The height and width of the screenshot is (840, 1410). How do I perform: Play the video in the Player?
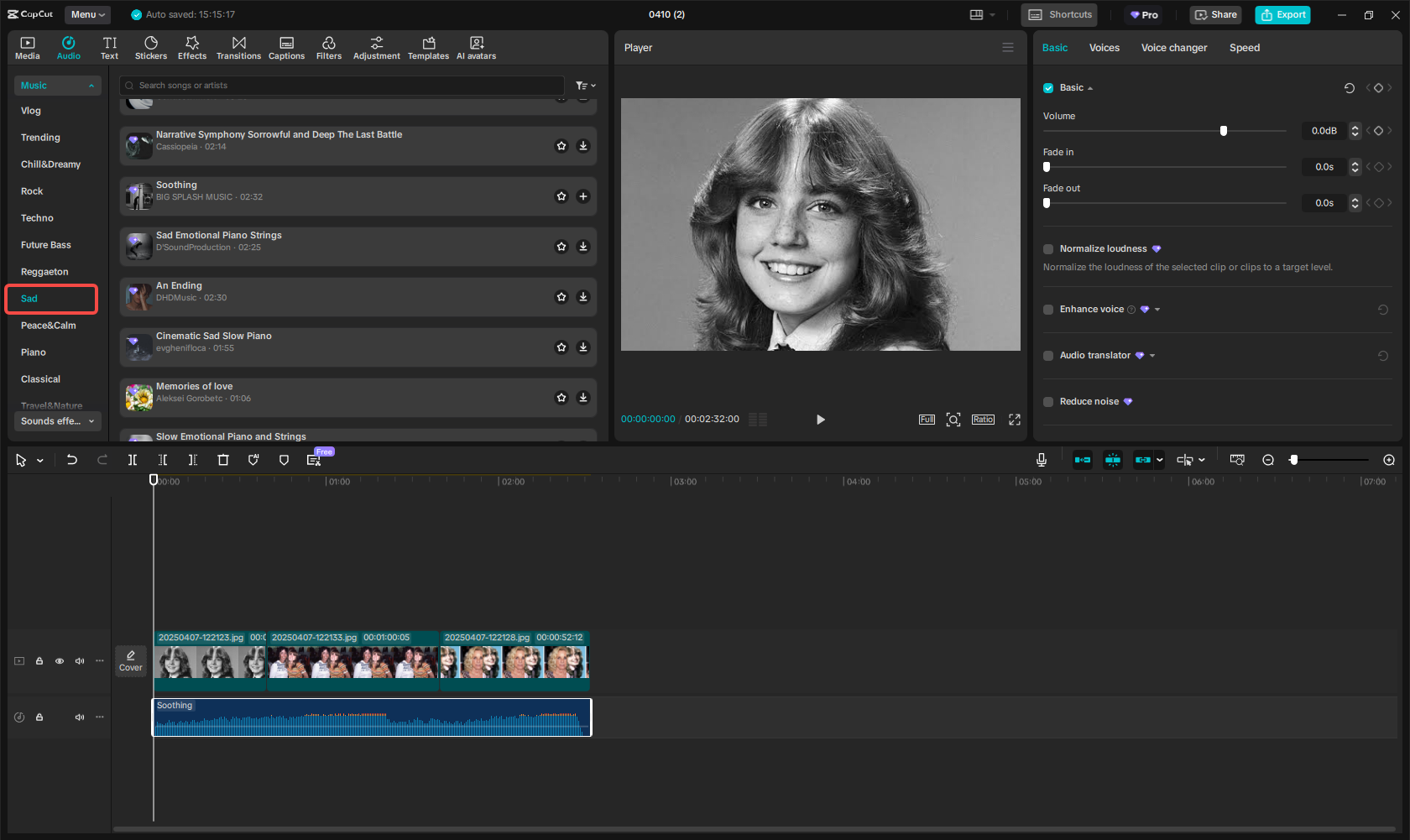[821, 420]
